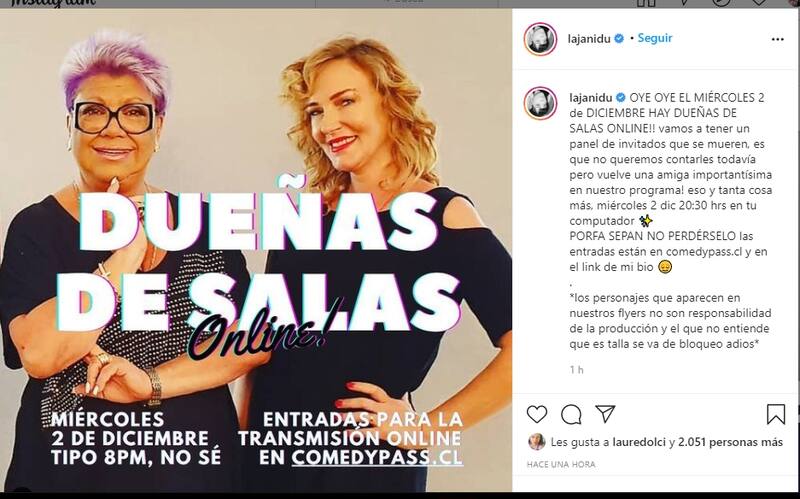Click lajanidu username in the caption
Image resolution: width=800 pixels, height=499 pixels.
point(591,97)
